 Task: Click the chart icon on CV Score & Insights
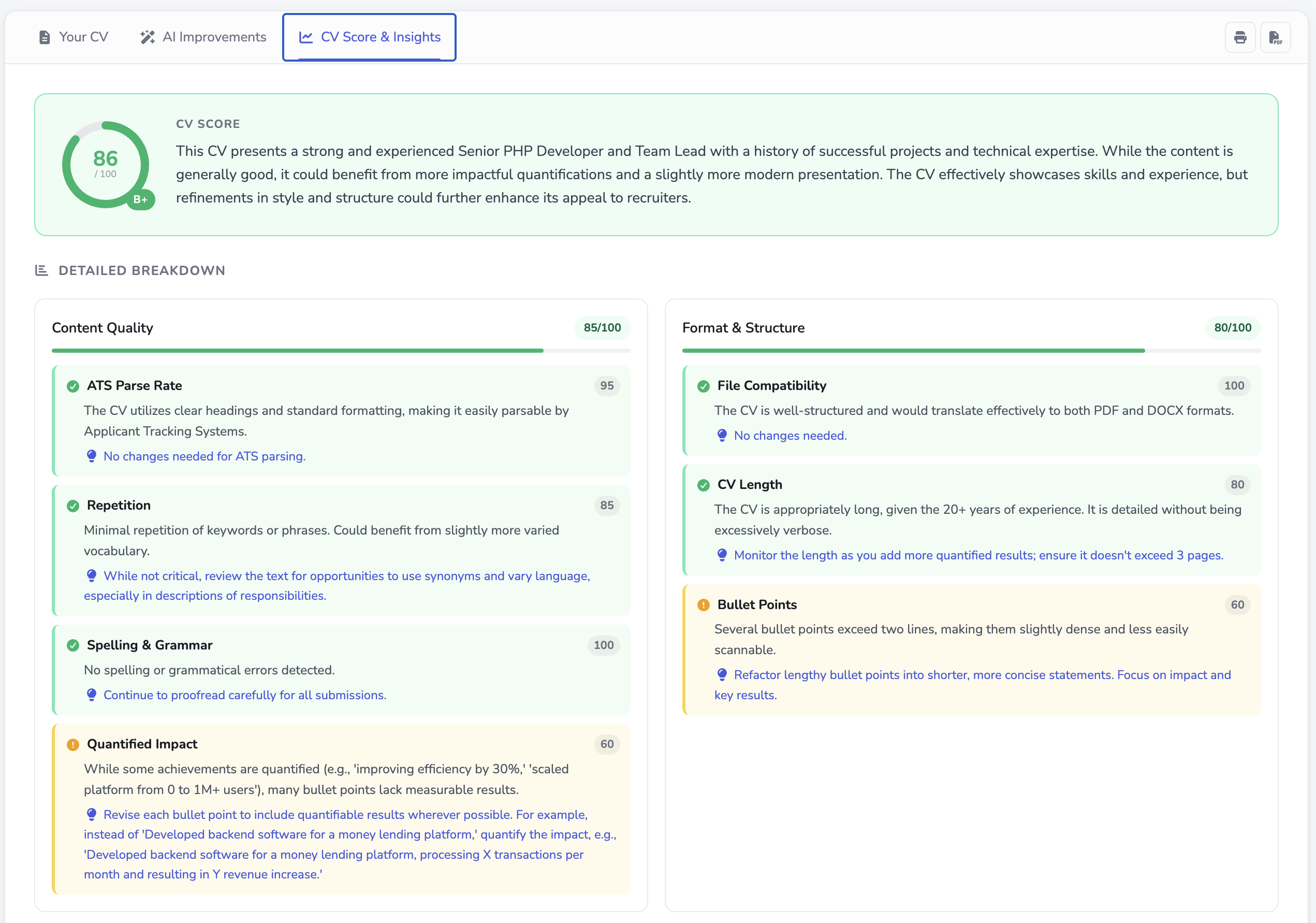[x=306, y=37]
